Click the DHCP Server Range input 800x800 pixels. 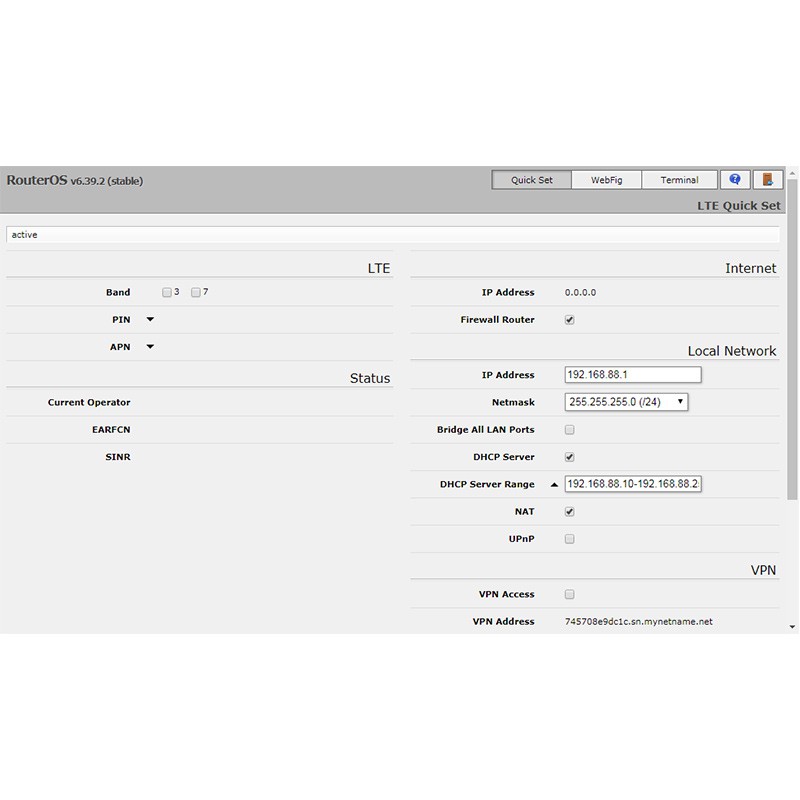tap(632, 484)
